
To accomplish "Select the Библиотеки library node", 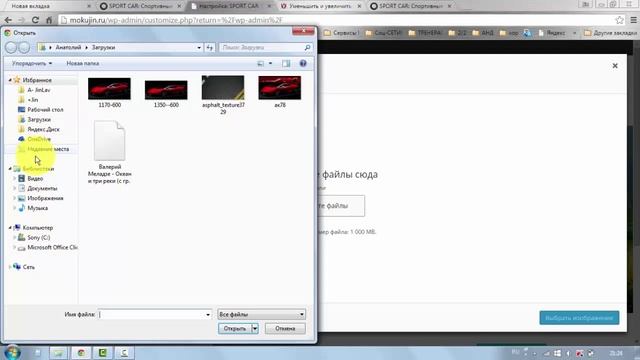I will pyautogui.click(x=38, y=169).
